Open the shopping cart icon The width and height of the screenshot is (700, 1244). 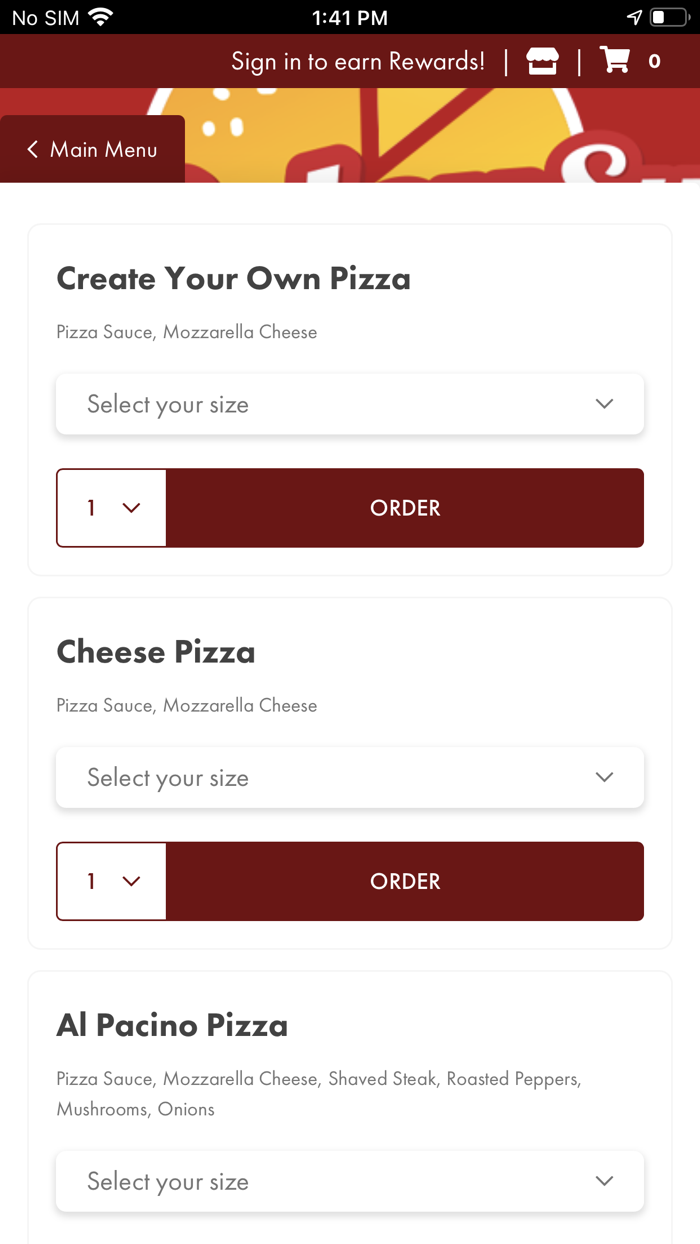[615, 61]
